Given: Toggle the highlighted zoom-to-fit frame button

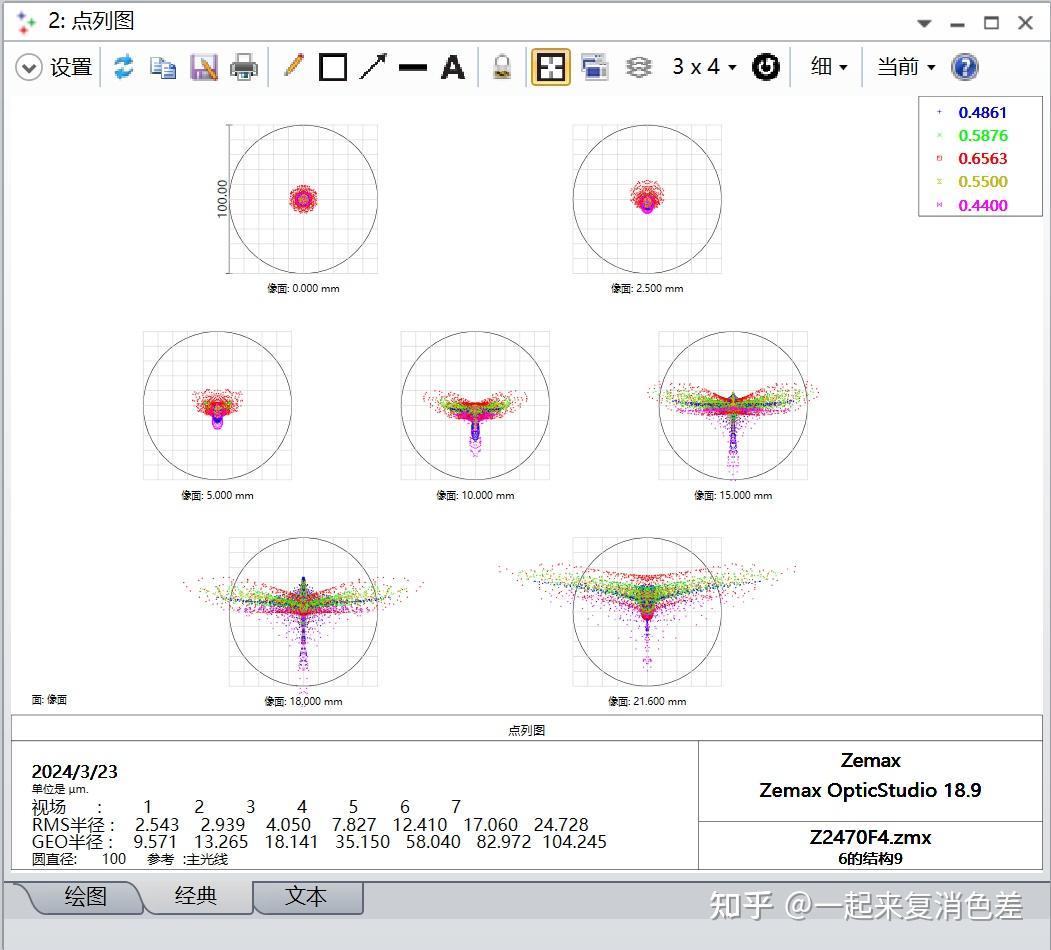Looking at the screenshot, I should [x=551, y=67].
